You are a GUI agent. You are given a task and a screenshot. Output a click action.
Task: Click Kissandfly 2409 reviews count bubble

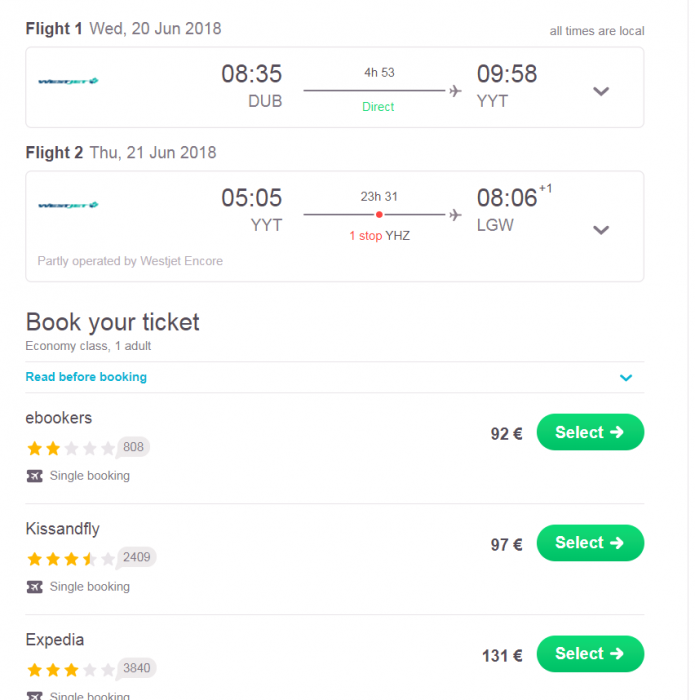pos(137,557)
